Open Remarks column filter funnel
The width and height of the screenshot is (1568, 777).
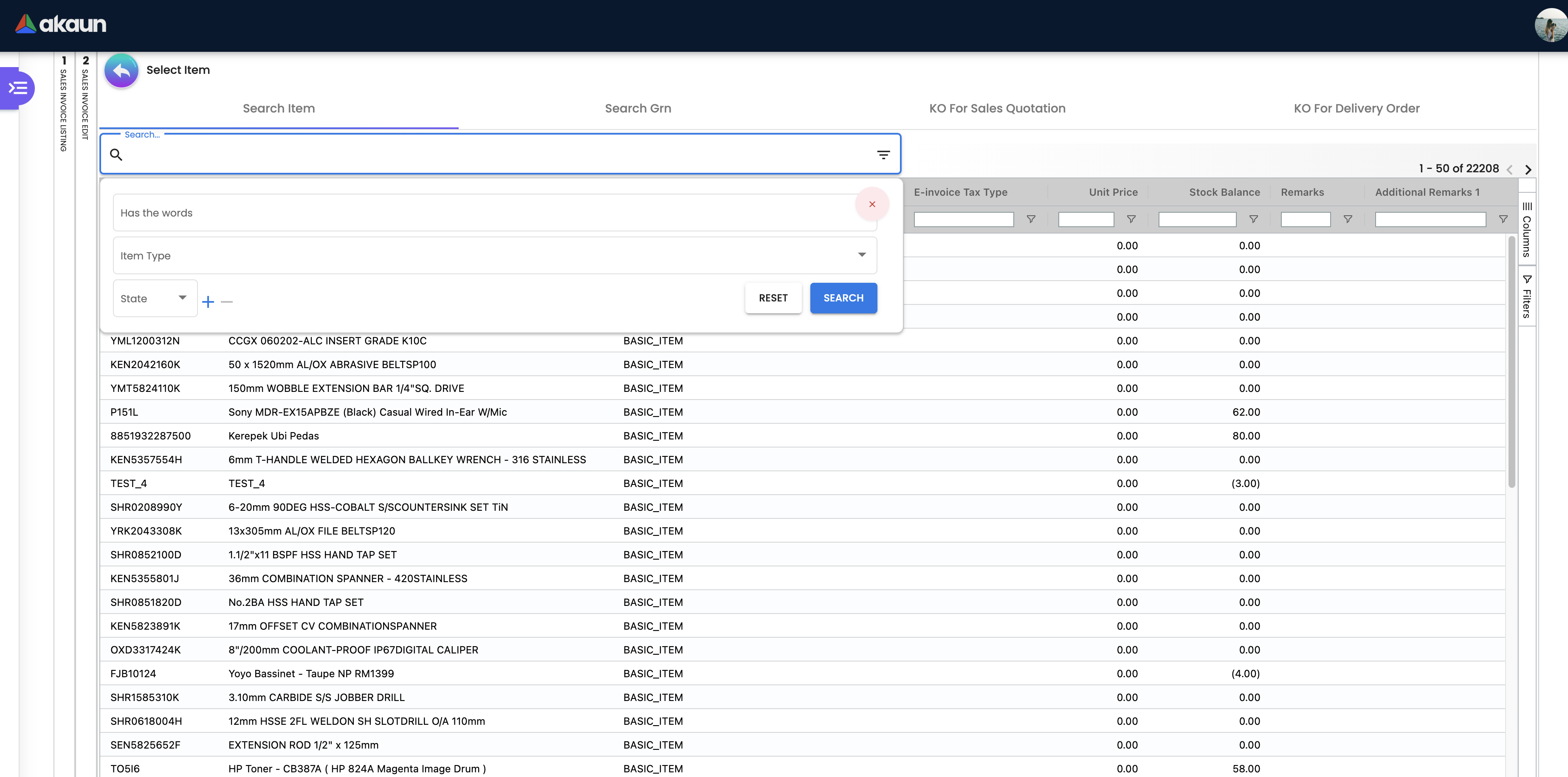tap(1348, 219)
